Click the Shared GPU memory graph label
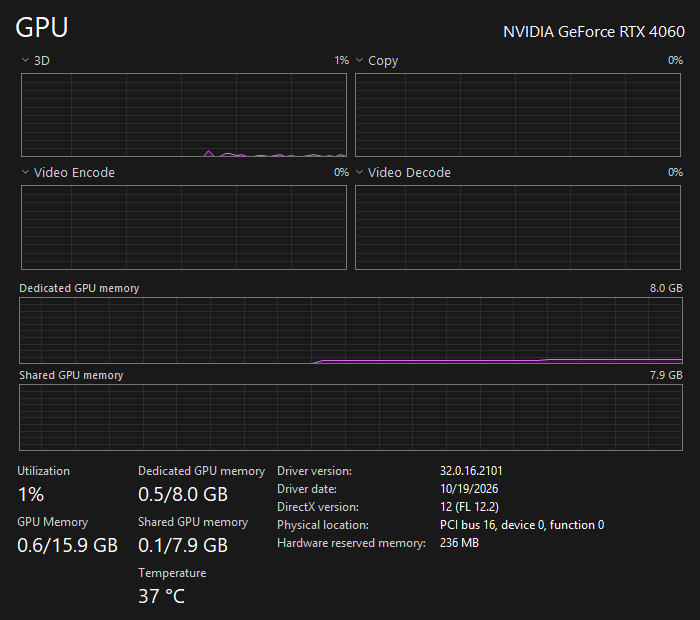 coord(71,375)
